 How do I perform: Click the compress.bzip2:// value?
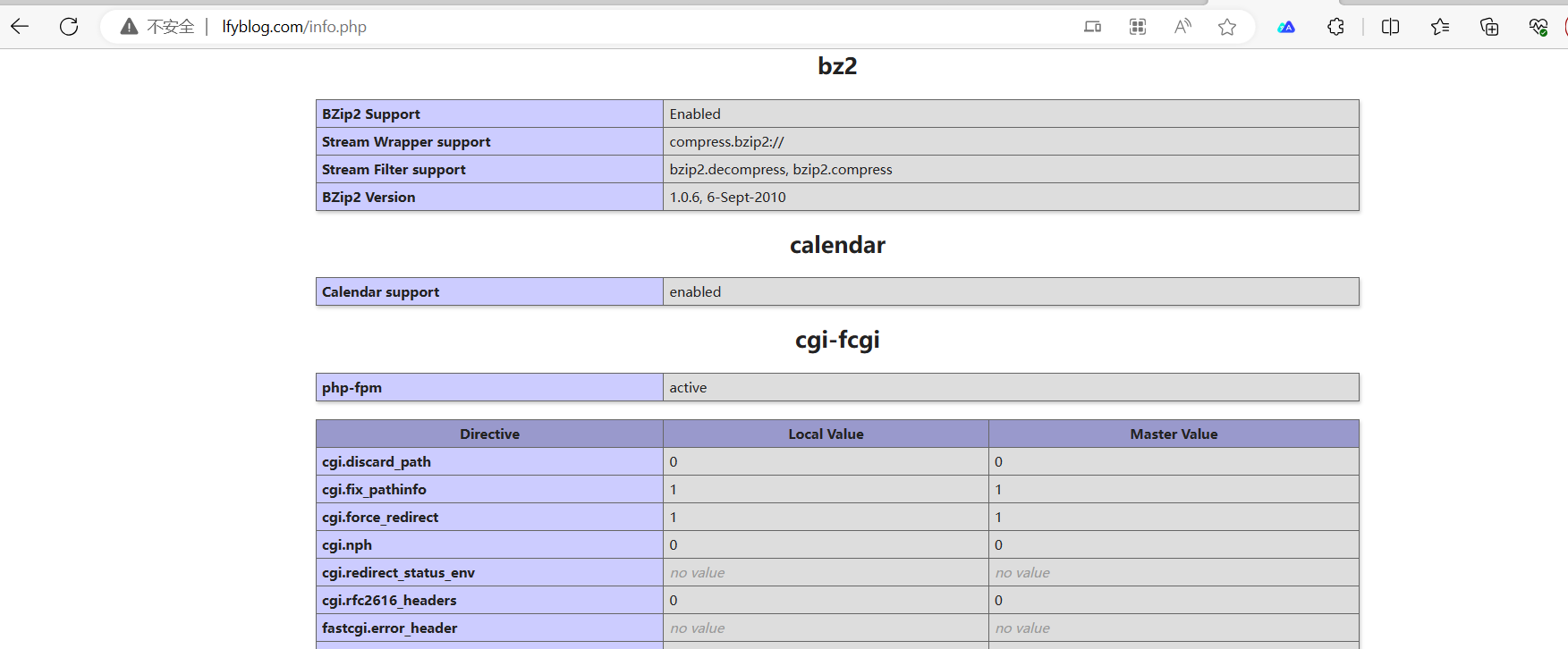click(726, 141)
